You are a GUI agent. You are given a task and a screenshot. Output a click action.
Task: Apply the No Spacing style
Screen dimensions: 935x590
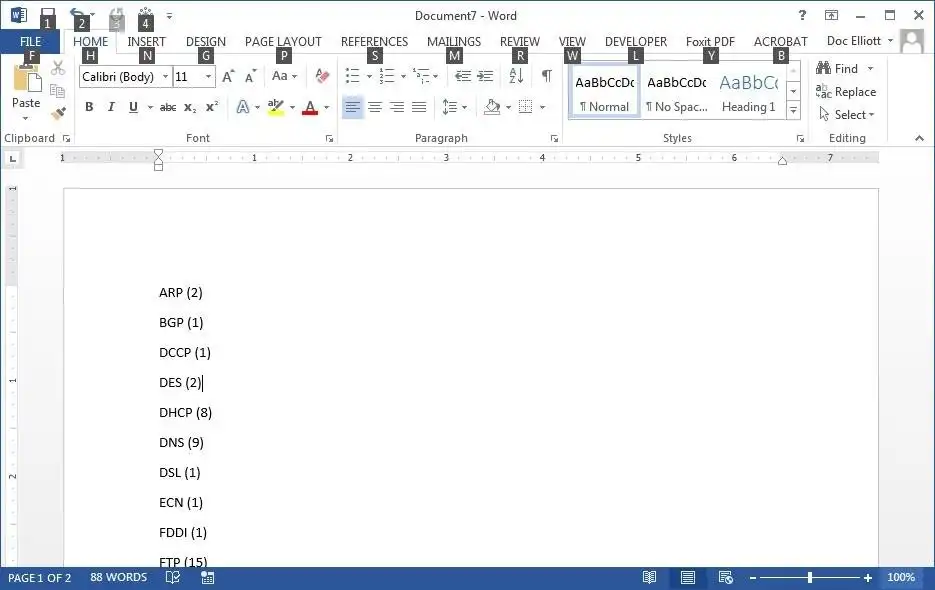click(677, 92)
